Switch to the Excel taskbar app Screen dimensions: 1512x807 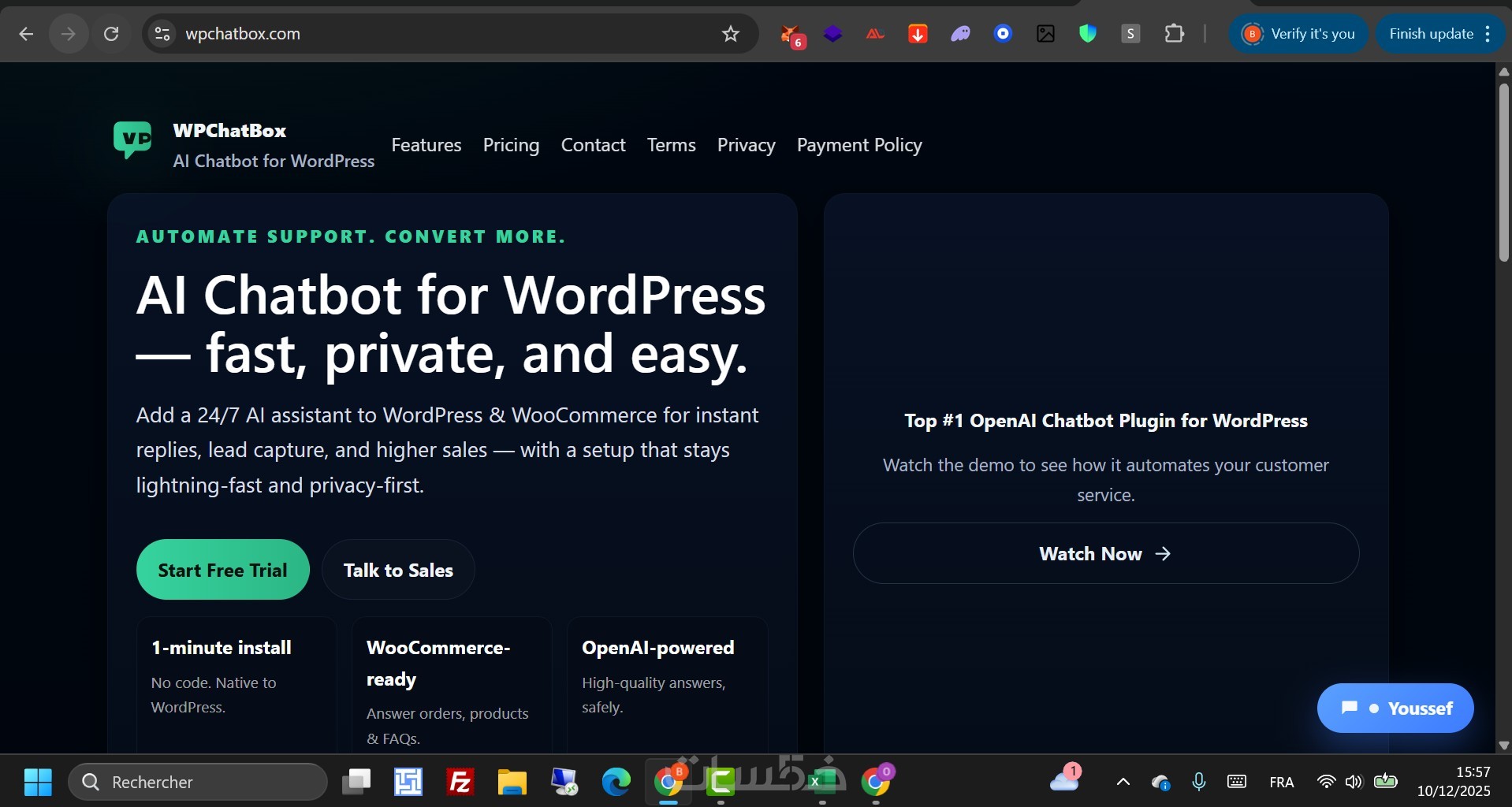click(822, 782)
